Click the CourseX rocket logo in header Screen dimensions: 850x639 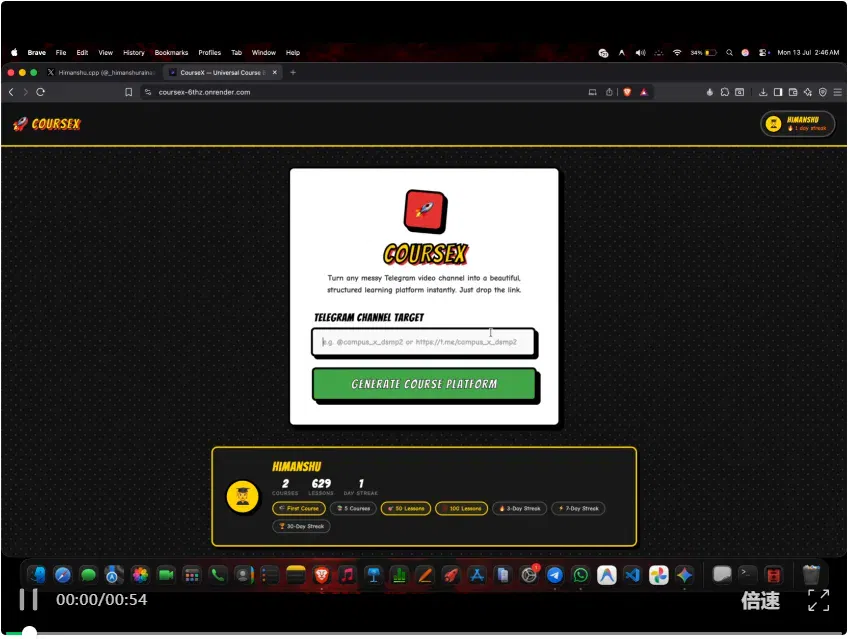click(x=47, y=124)
